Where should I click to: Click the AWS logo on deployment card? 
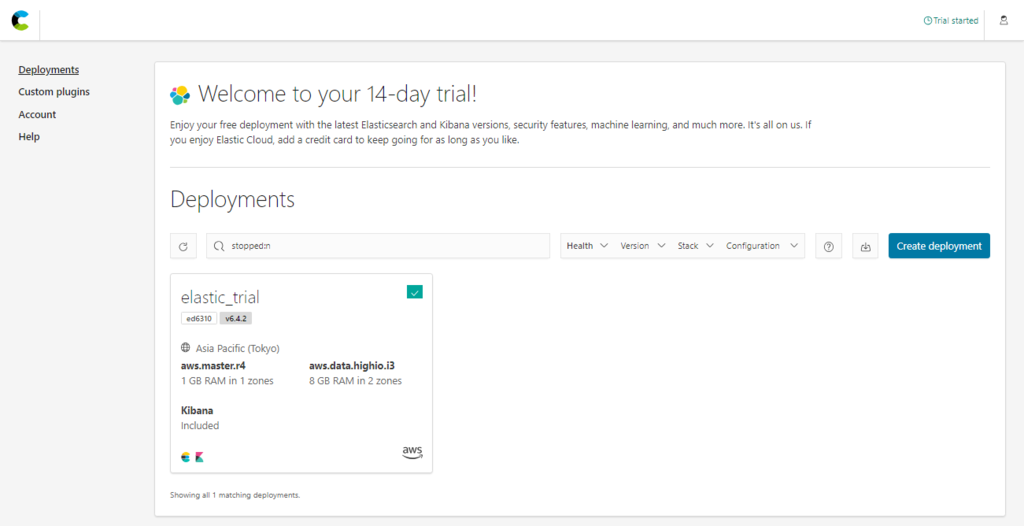(x=412, y=452)
